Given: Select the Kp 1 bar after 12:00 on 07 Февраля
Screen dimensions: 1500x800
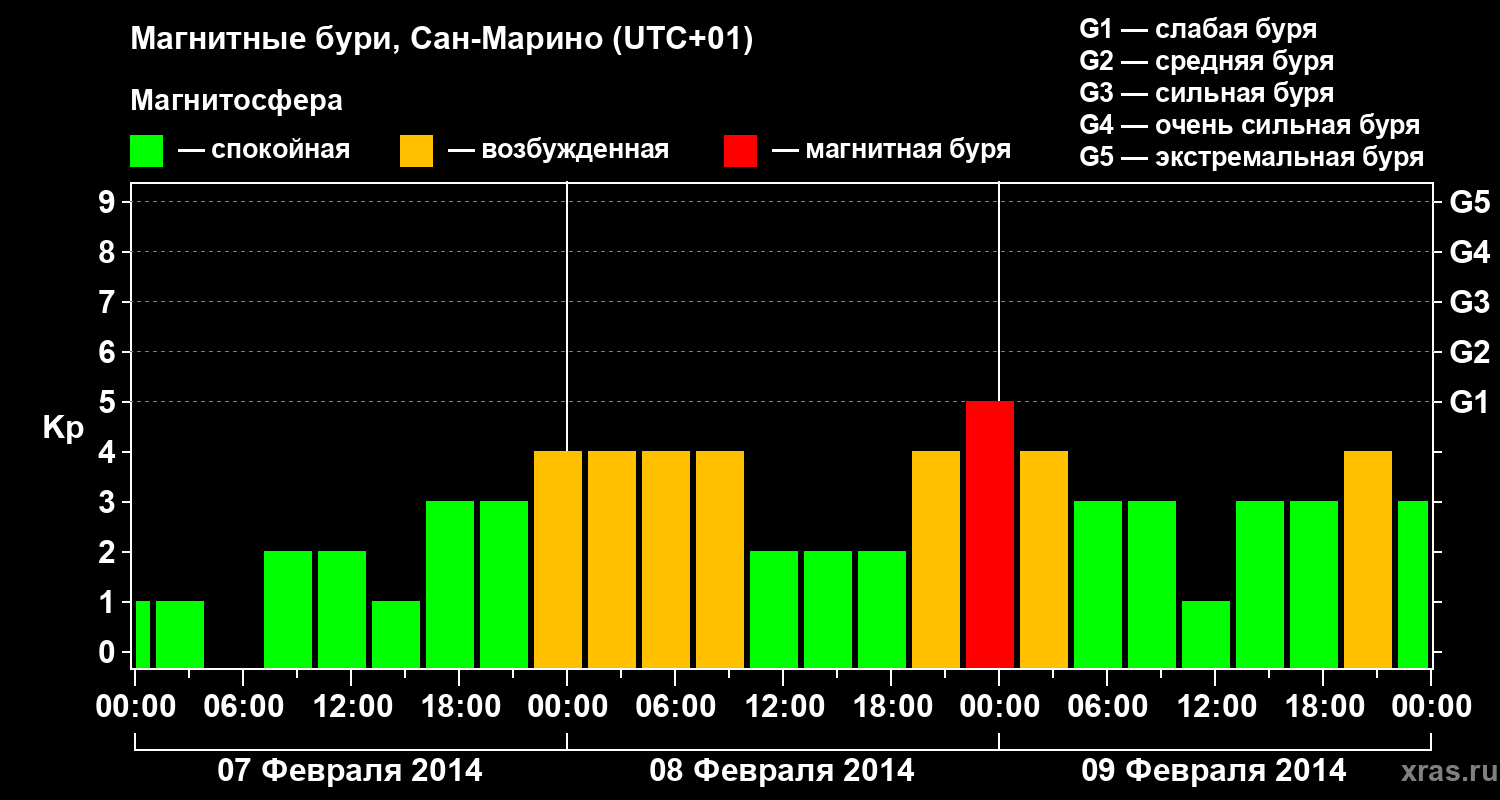Looking at the screenshot, I should coord(396,634).
